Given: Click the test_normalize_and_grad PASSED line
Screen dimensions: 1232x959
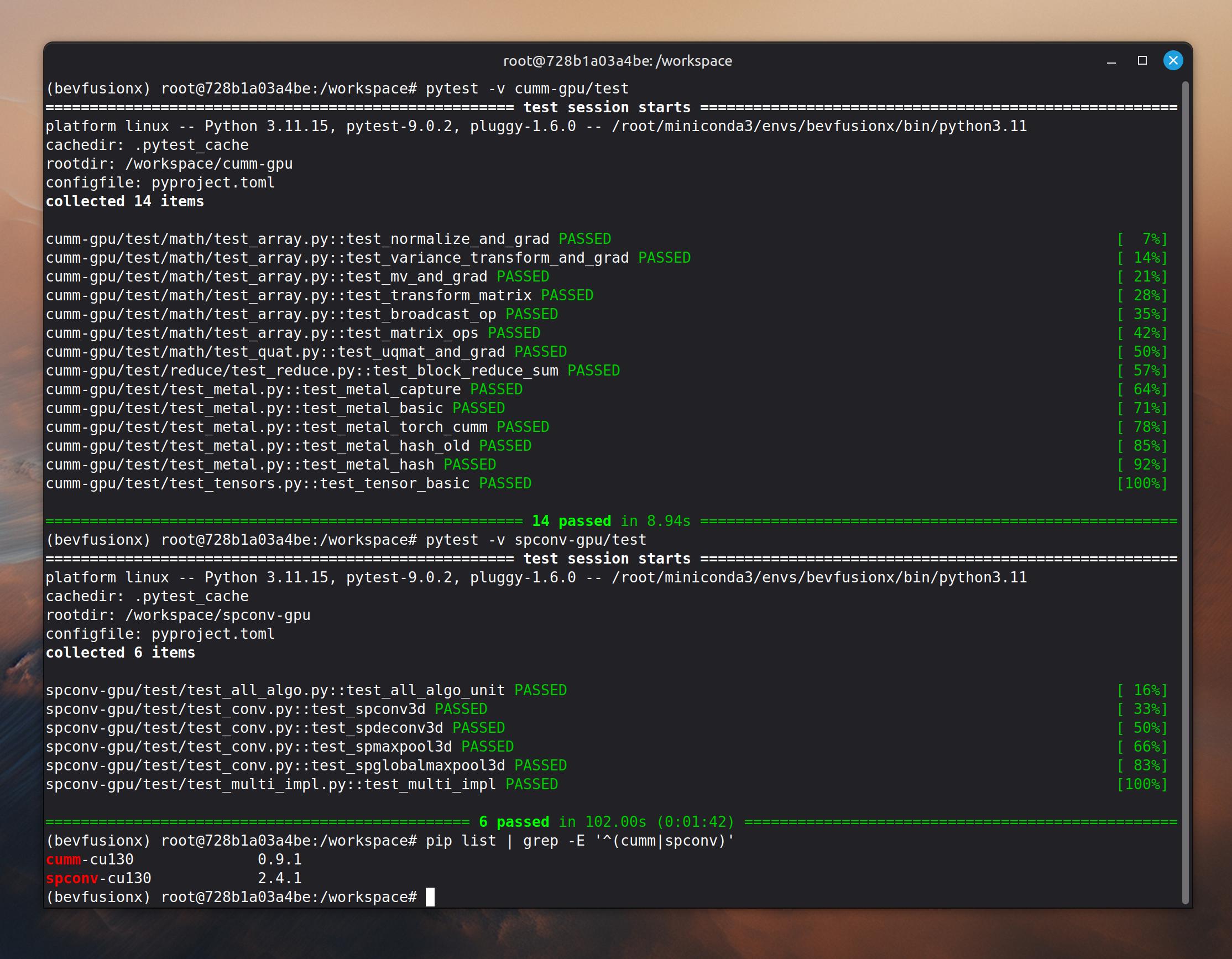Looking at the screenshot, I should click(327, 239).
